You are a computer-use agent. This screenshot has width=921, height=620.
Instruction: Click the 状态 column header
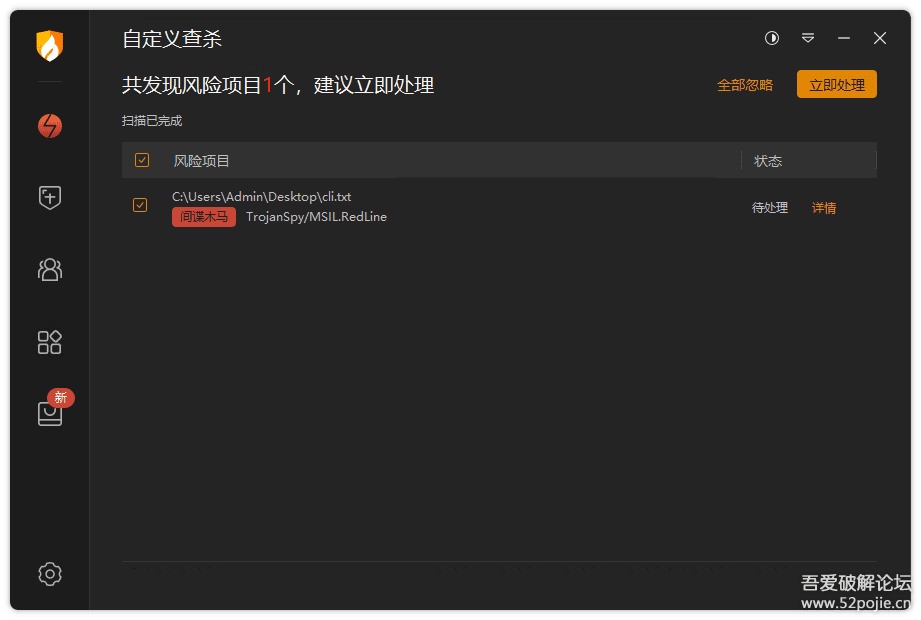(x=768, y=161)
